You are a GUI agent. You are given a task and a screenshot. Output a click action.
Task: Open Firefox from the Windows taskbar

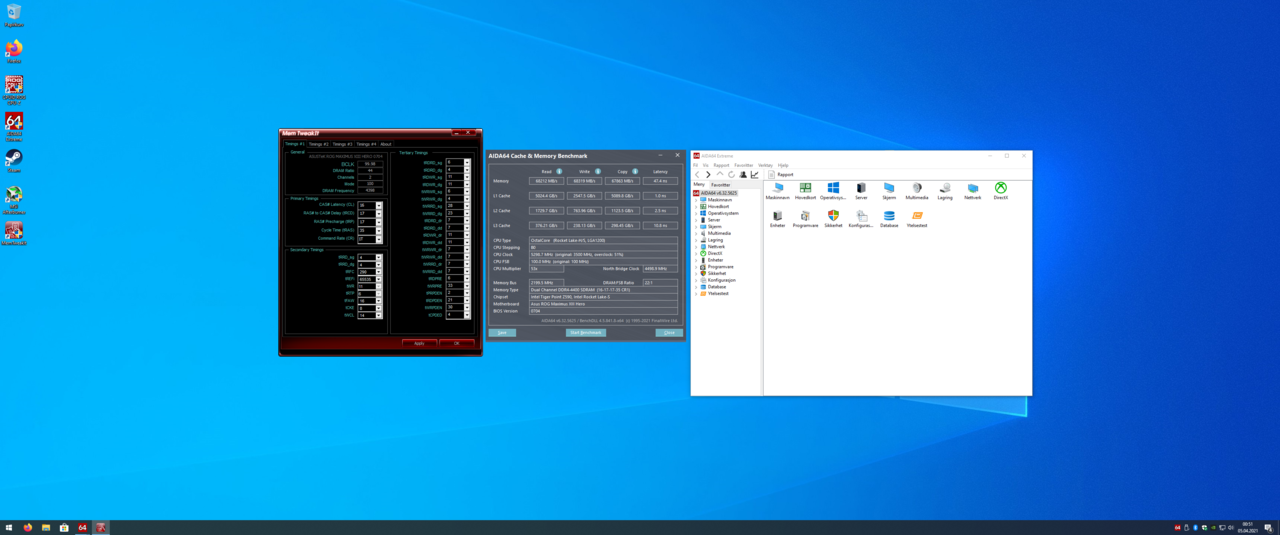pyautogui.click(x=28, y=527)
